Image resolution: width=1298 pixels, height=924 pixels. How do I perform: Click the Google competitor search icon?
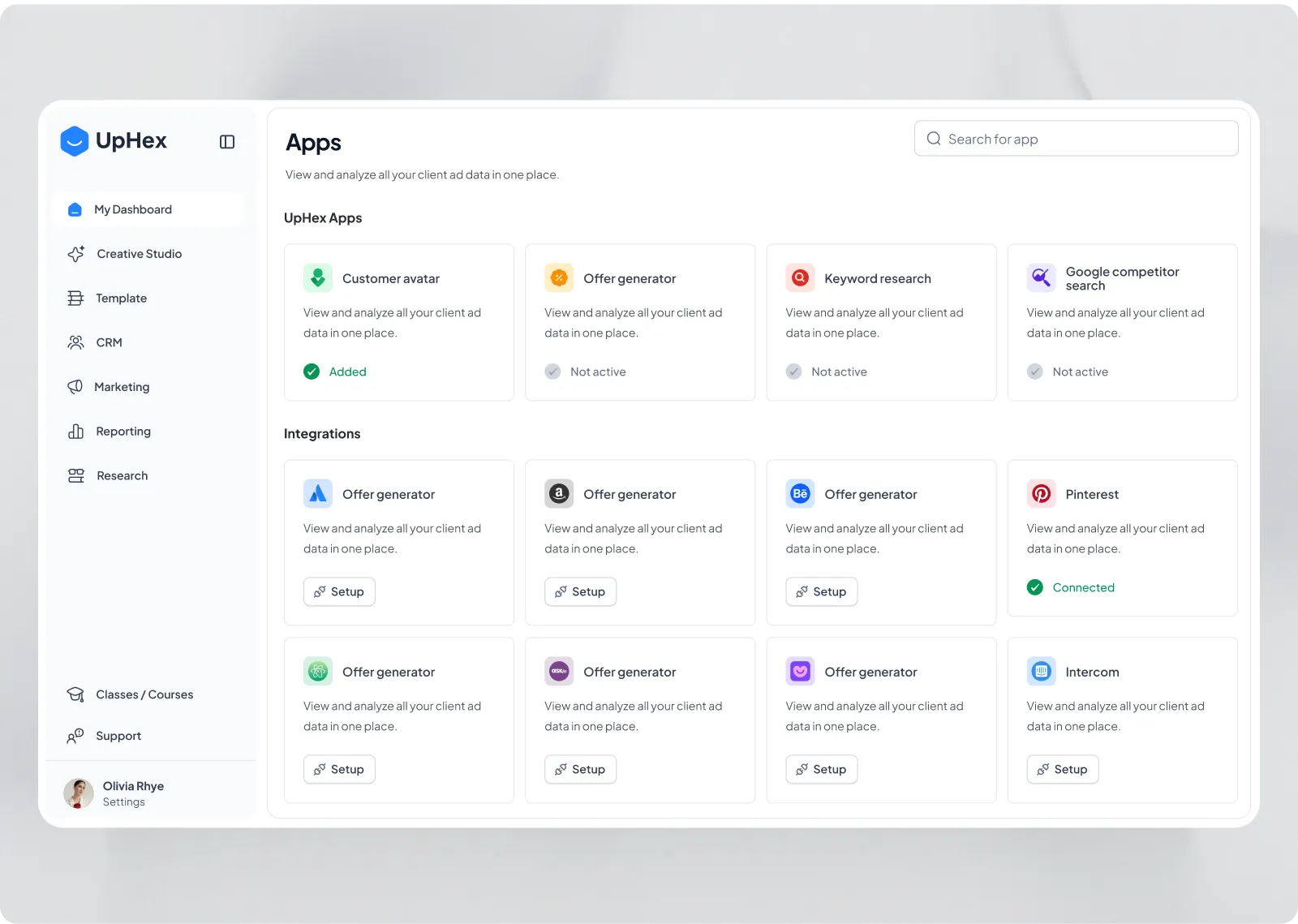coord(1042,278)
